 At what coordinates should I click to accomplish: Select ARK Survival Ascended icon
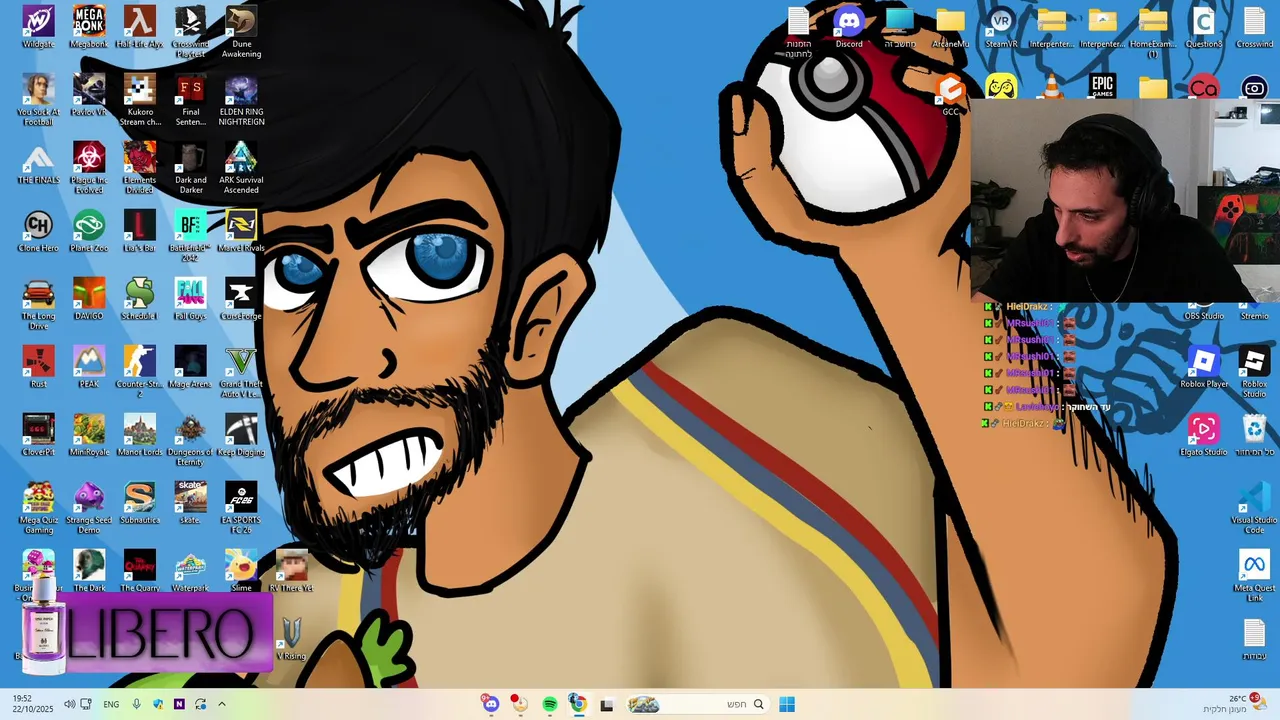(x=241, y=168)
